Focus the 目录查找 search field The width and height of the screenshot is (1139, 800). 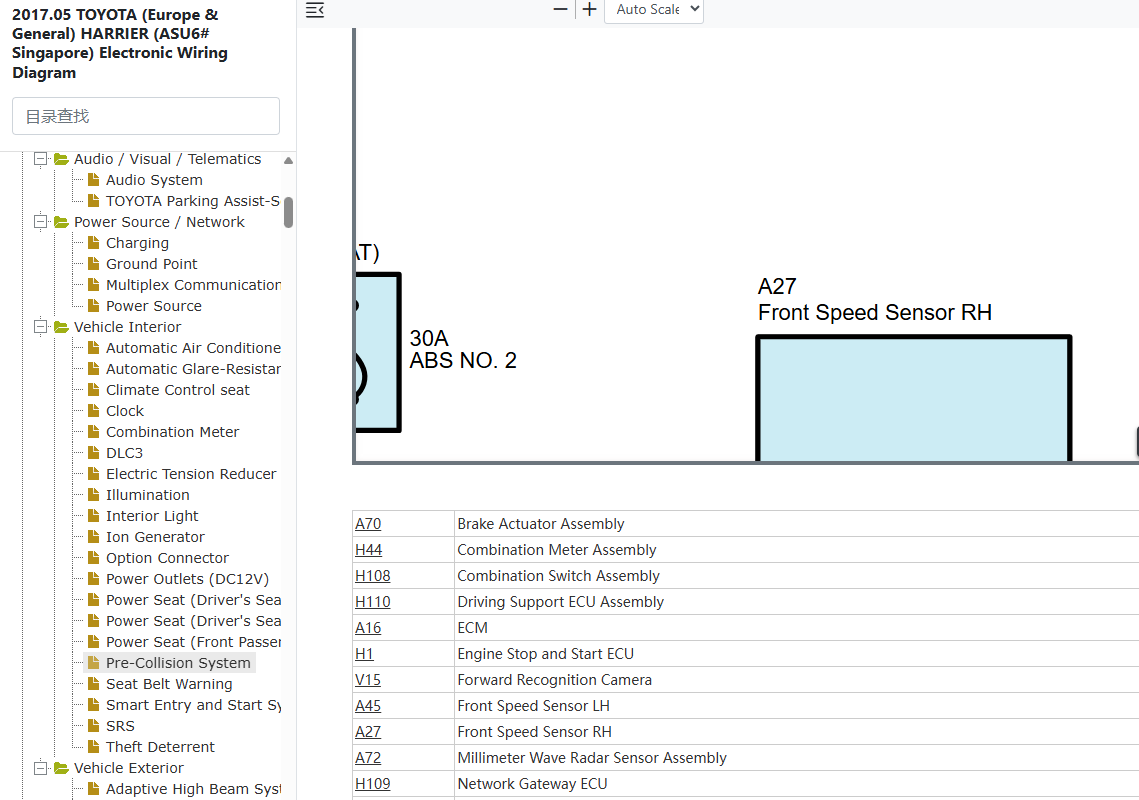[x=146, y=116]
